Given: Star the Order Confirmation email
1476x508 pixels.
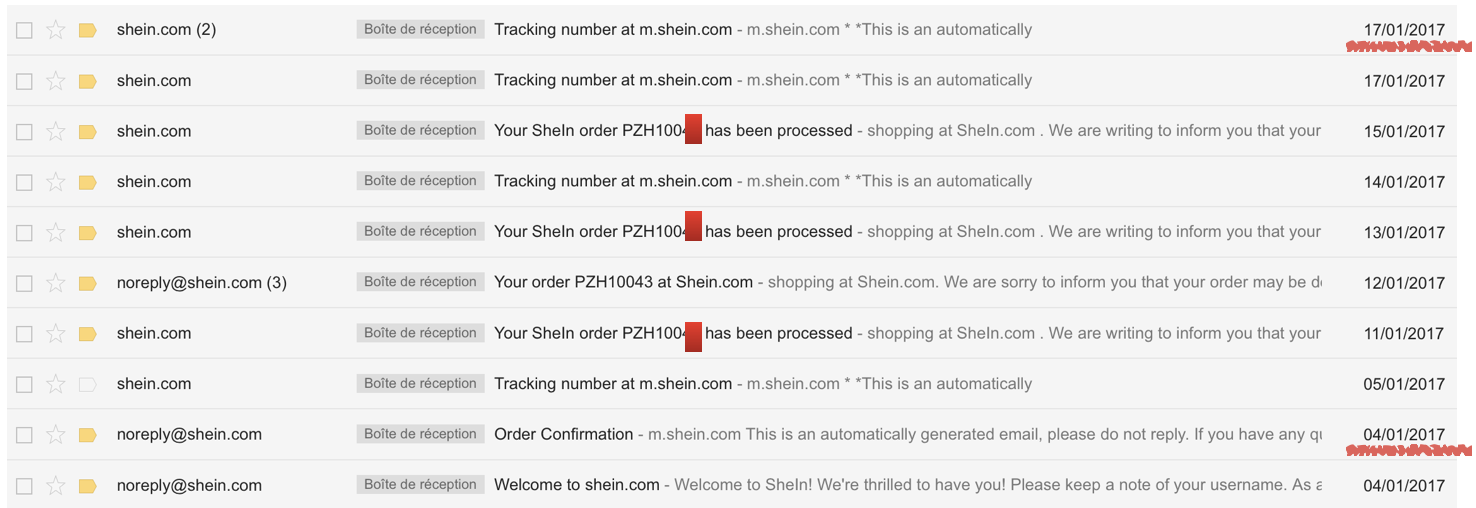Looking at the screenshot, I should (x=56, y=435).
